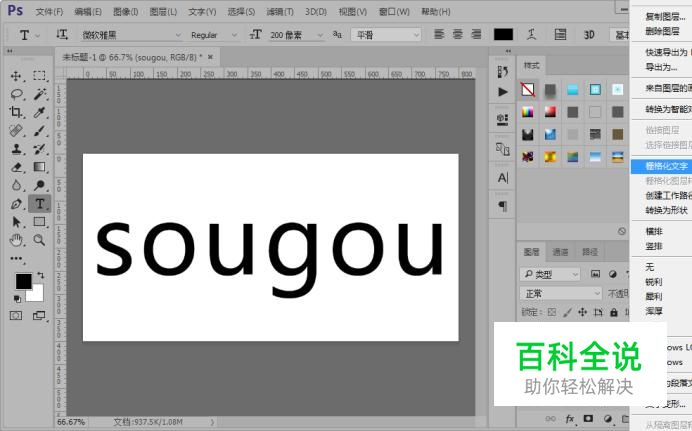The width and height of the screenshot is (692, 431).
Task: Select the Hand tool
Action: [x=16, y=240]
